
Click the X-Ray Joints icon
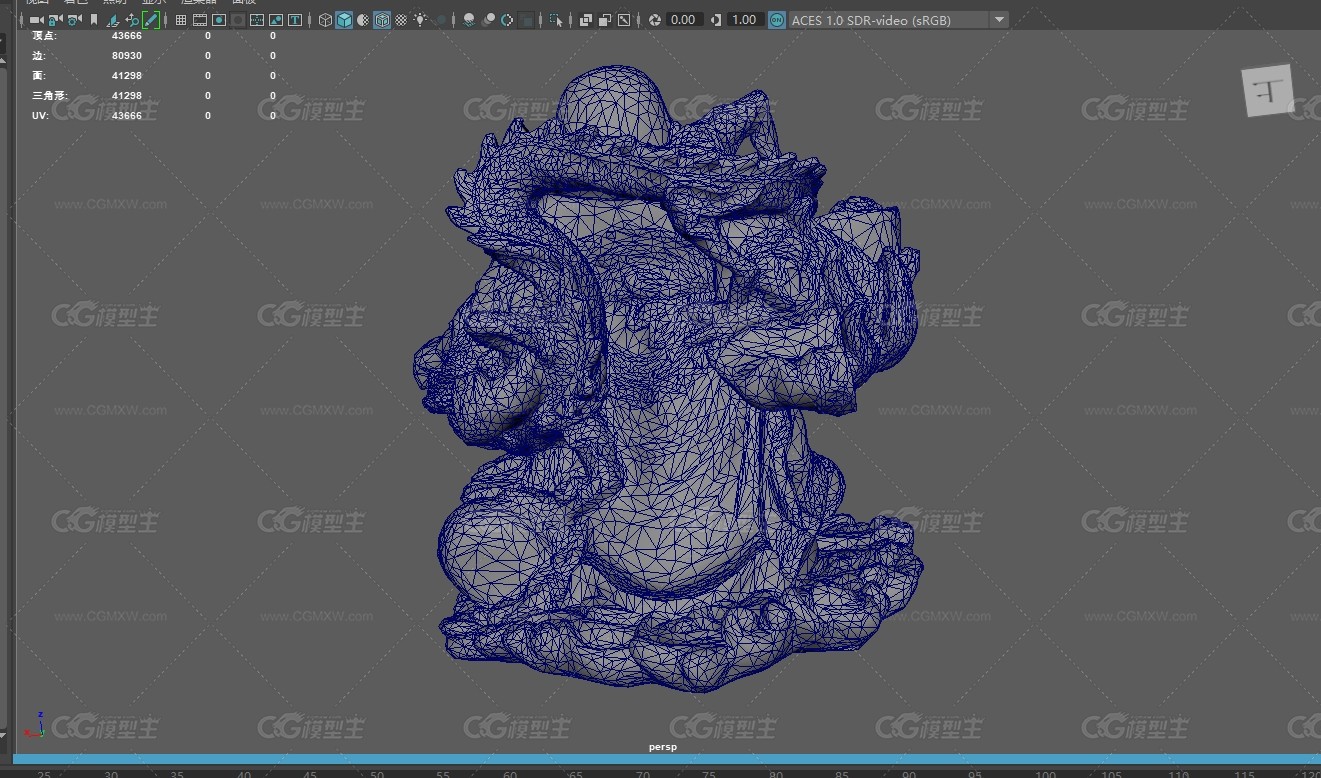[624, 20]
